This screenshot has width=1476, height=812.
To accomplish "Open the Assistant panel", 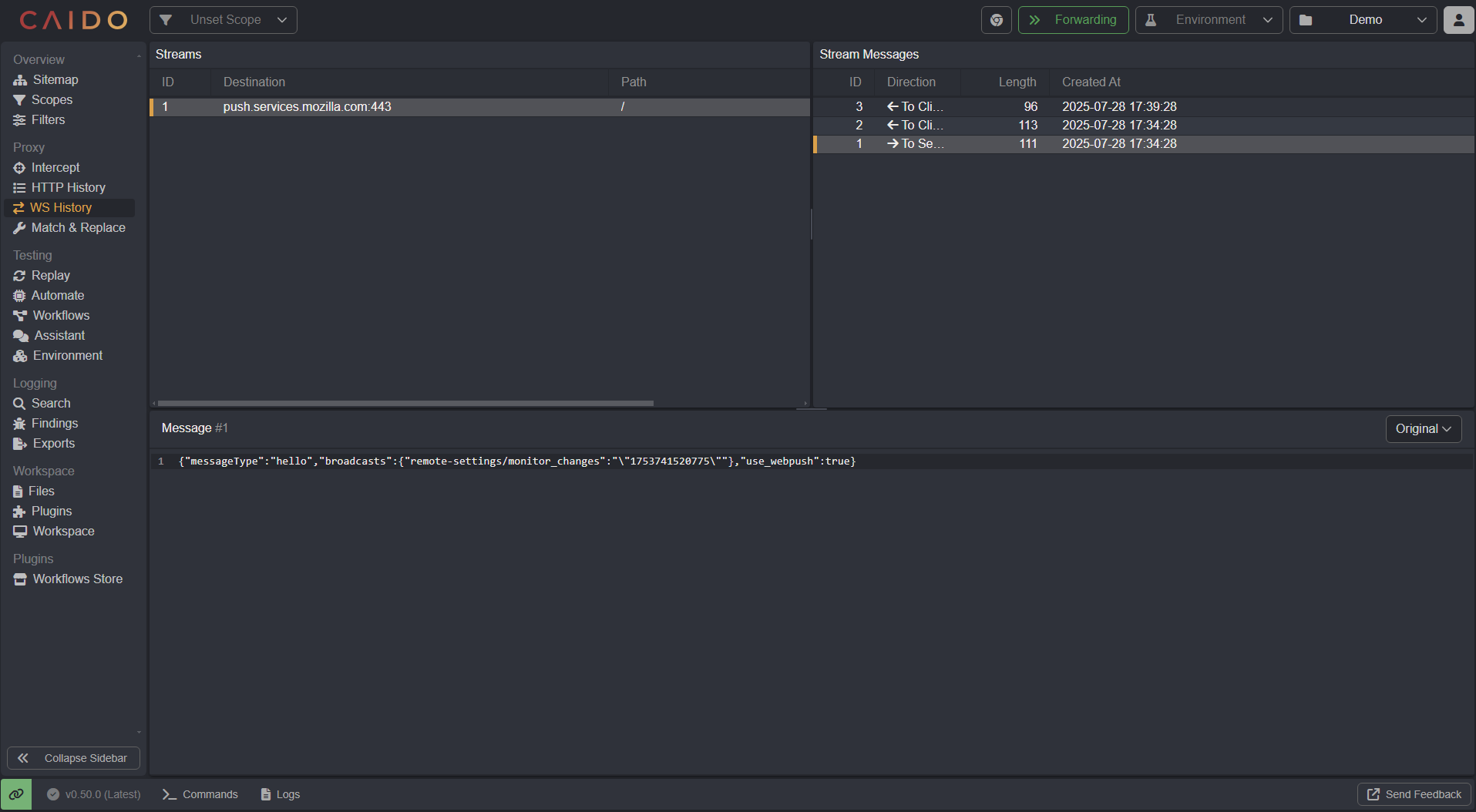I will pyautogui.click(x=58, y=335).
